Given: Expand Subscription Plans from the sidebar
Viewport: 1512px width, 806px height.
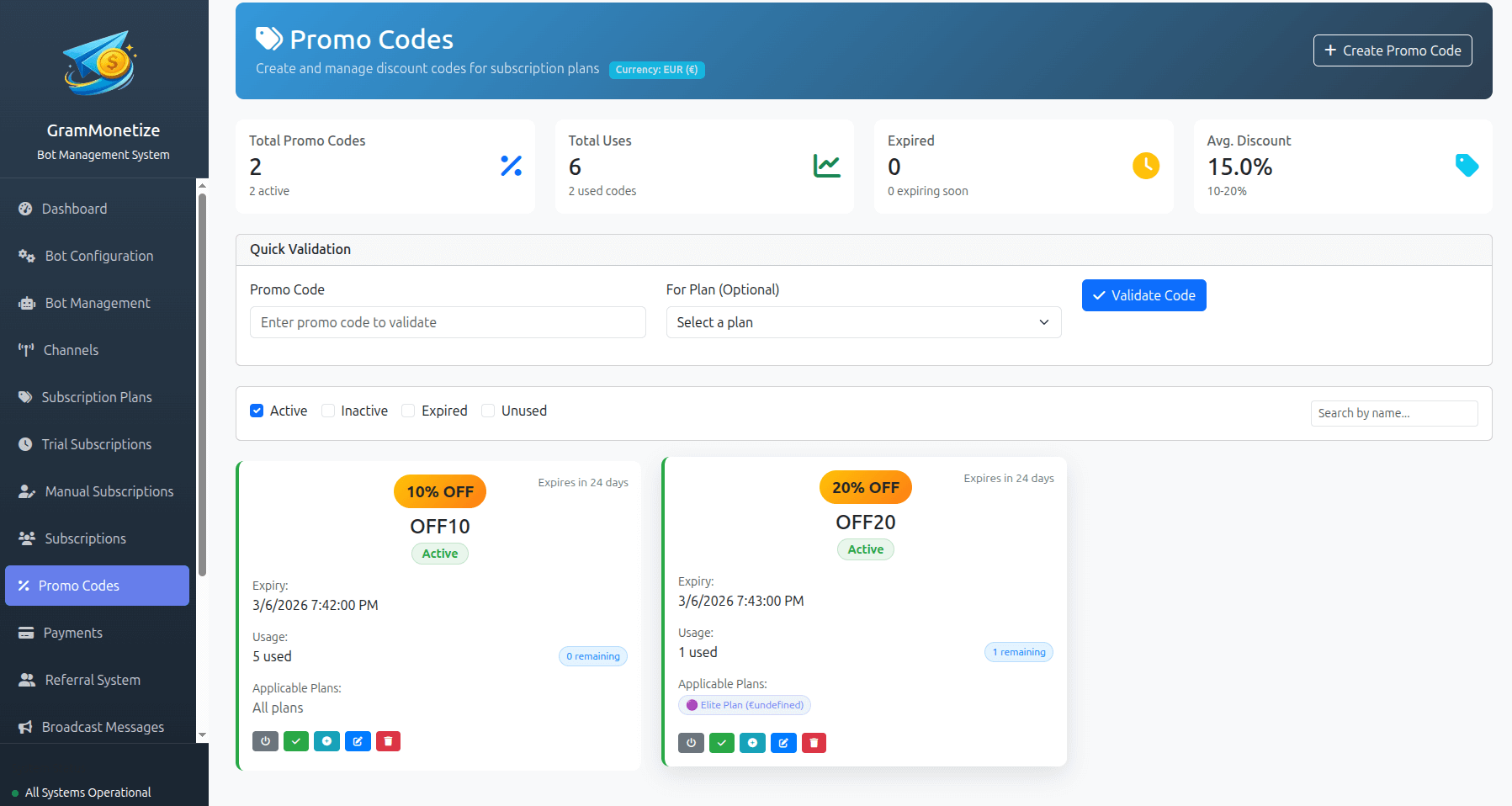Looking at the screenshot, I should (97, 396).
